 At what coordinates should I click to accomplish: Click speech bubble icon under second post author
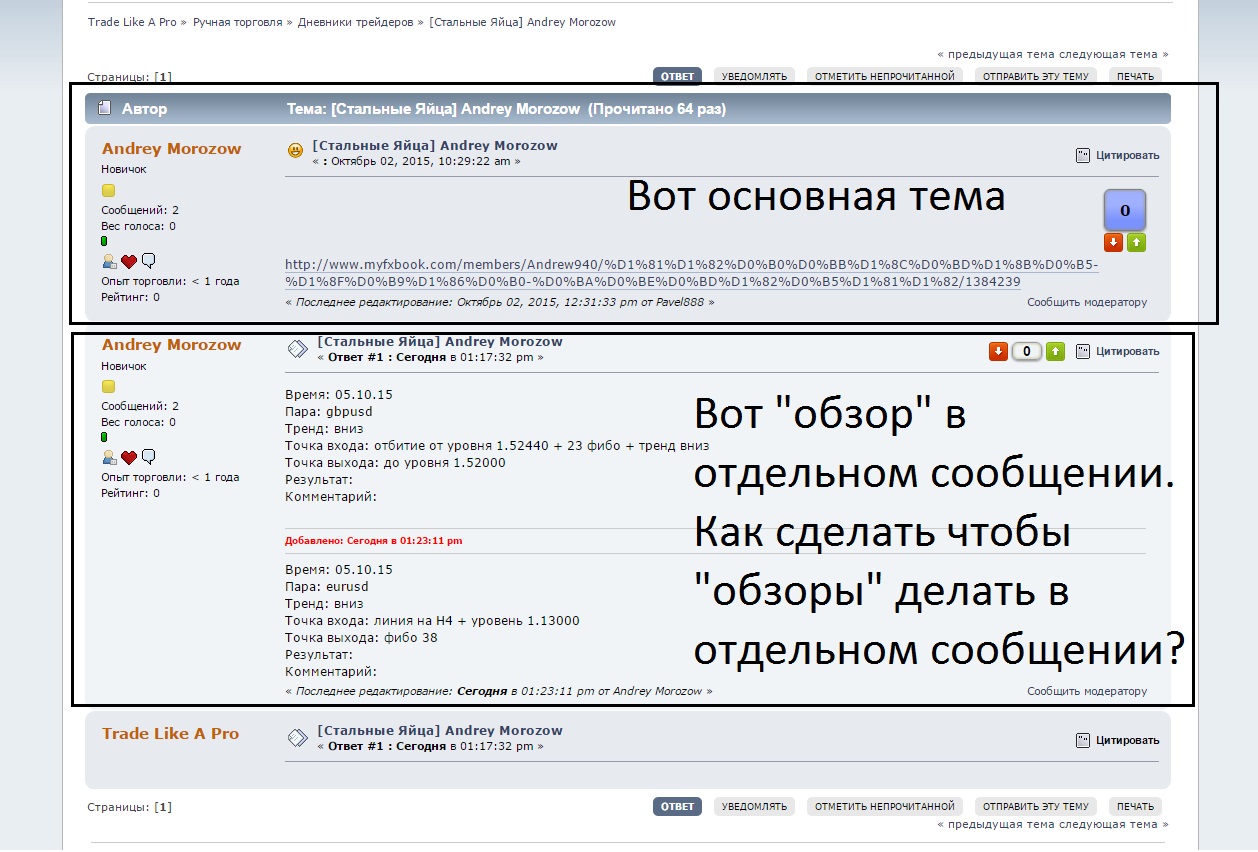click(148, 457)
